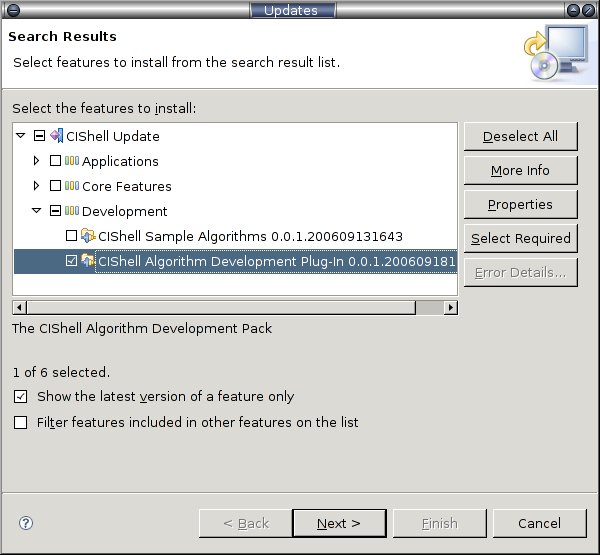
Task: Open the help question mark icon
Action: click(26, 523)
